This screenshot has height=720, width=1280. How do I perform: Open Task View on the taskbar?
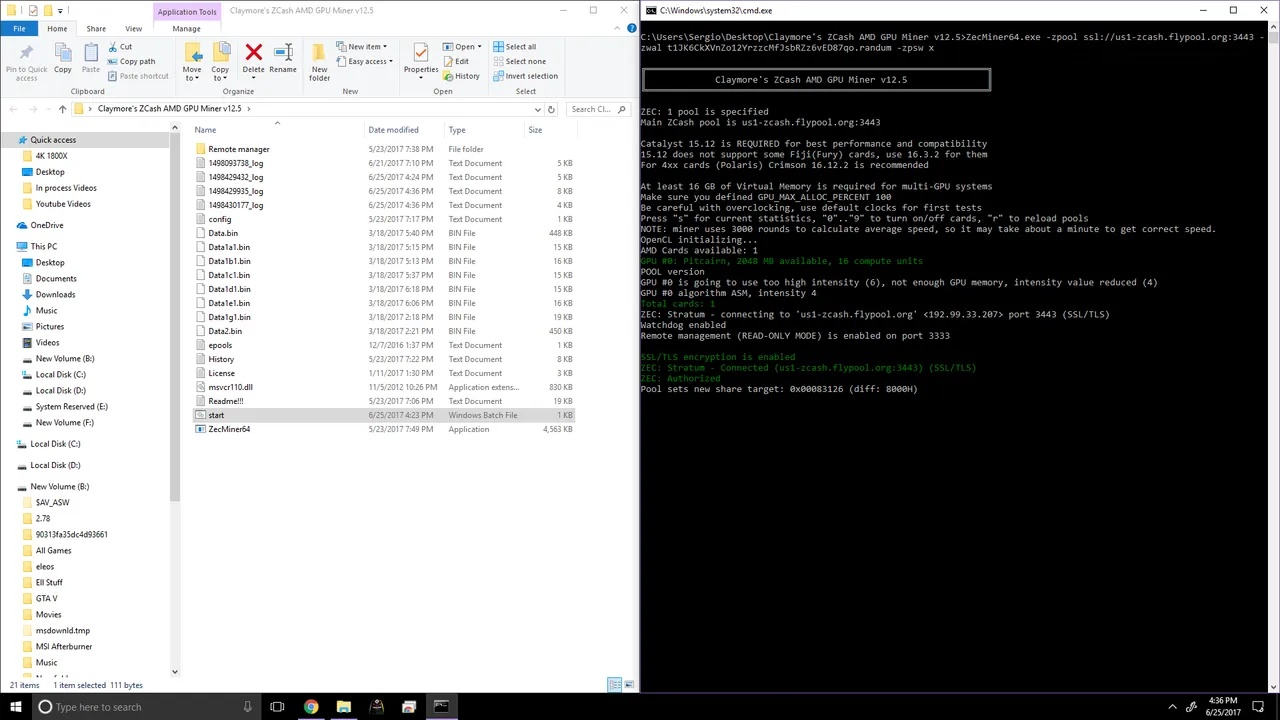click(277, 707)
